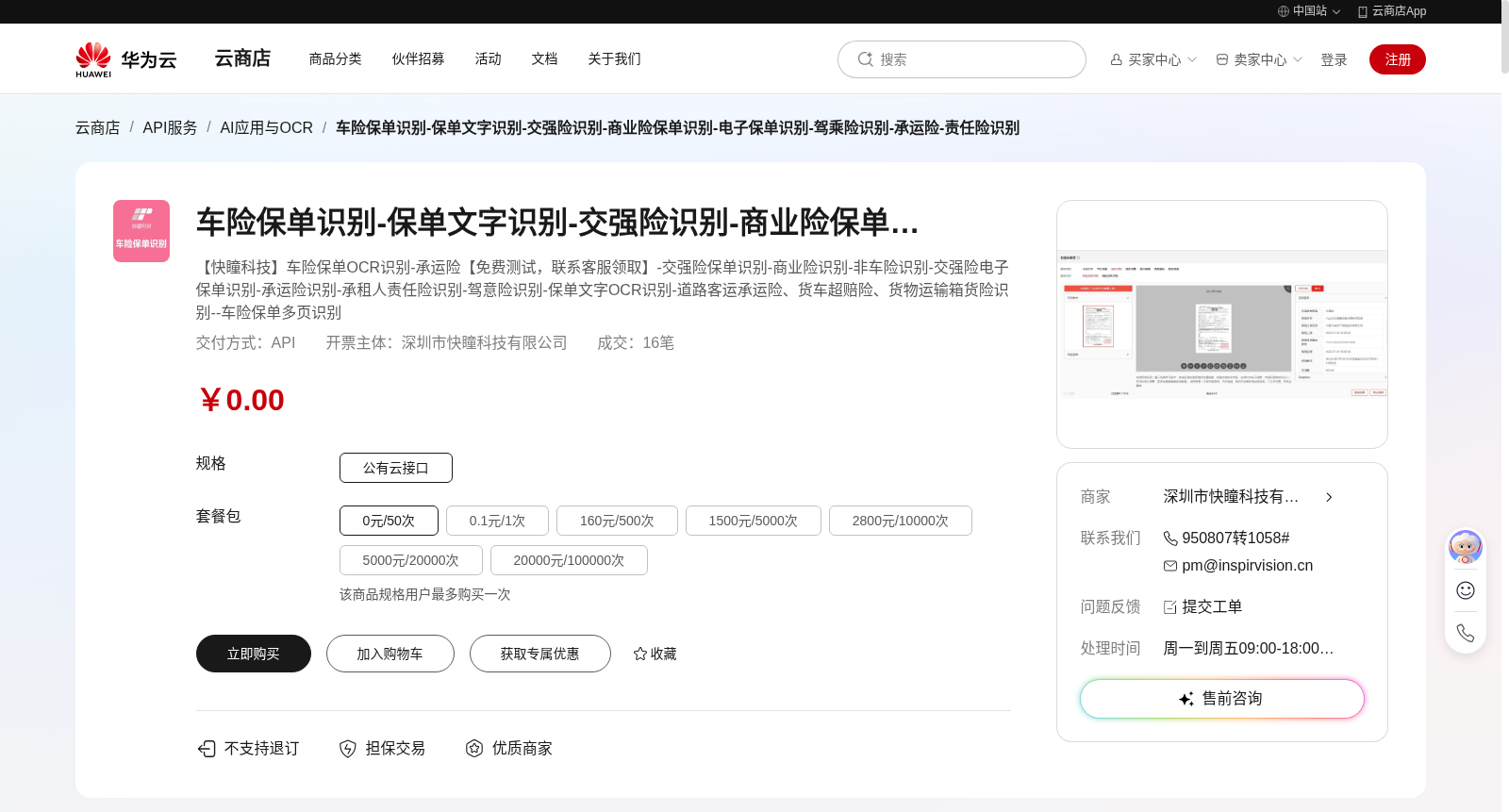Click the email icon beside pm@inspirvision.cn

[1170, 566]
